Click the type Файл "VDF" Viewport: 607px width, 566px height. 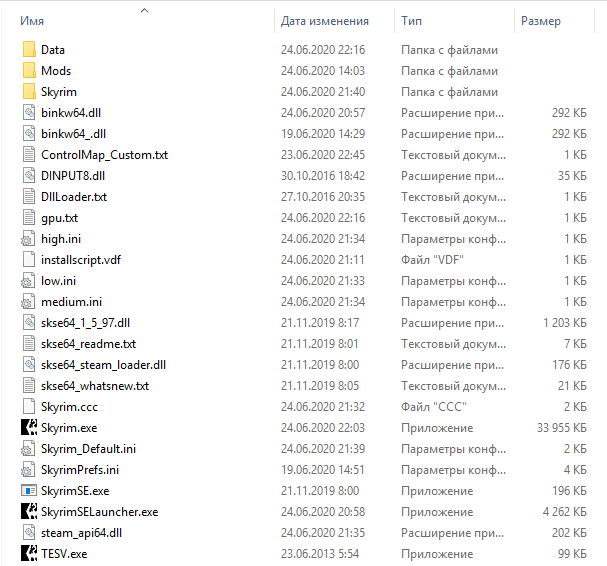point(432,260)
